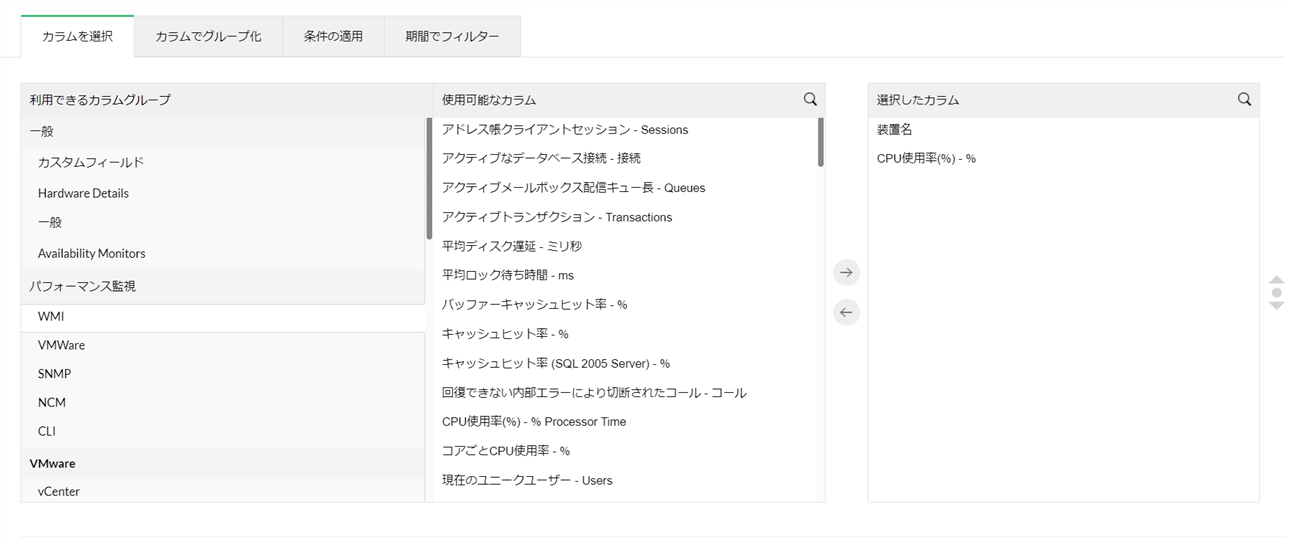Click パフォーマンス監視 group header
The width and height of the screenshot is (1292, 546).
click(x=223, y=286)
